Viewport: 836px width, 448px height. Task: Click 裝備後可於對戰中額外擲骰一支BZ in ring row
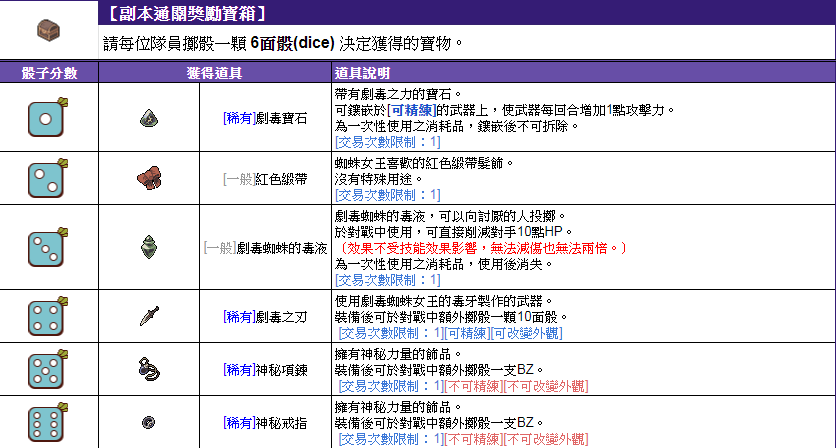(440, 423)
